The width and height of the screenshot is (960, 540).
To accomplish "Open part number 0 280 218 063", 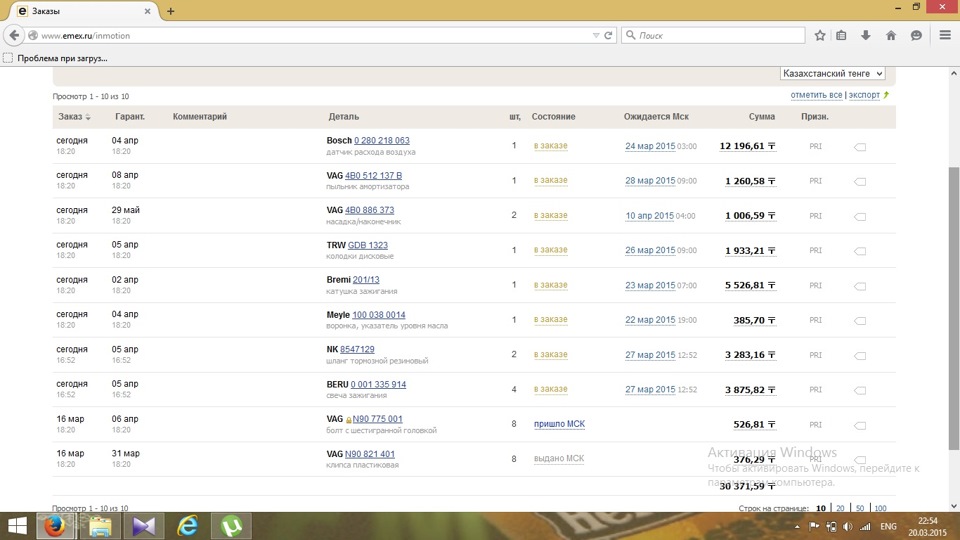I will (x=381, y=140).
